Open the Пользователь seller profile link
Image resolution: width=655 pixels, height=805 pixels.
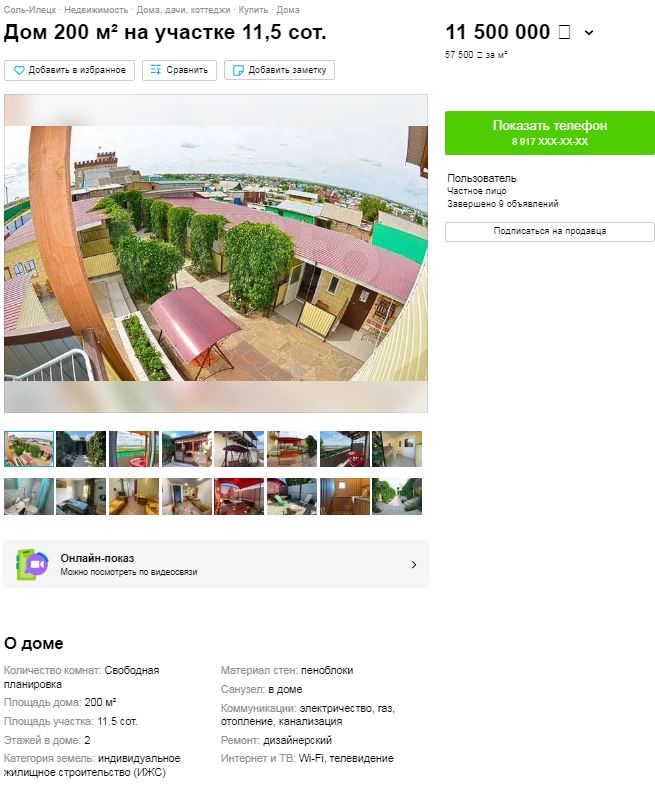(481, 178)
